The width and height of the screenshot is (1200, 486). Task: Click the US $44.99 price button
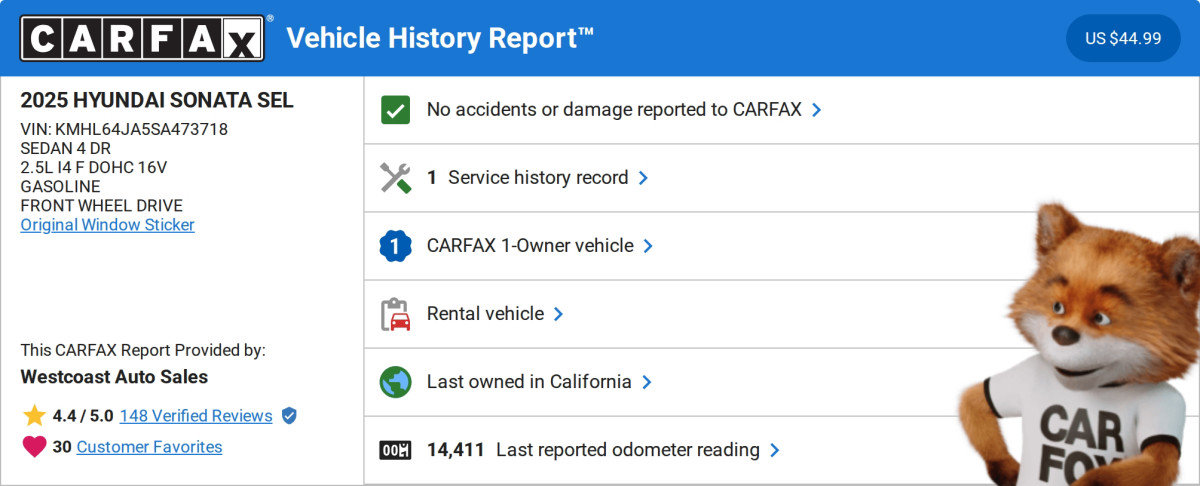1123,39
